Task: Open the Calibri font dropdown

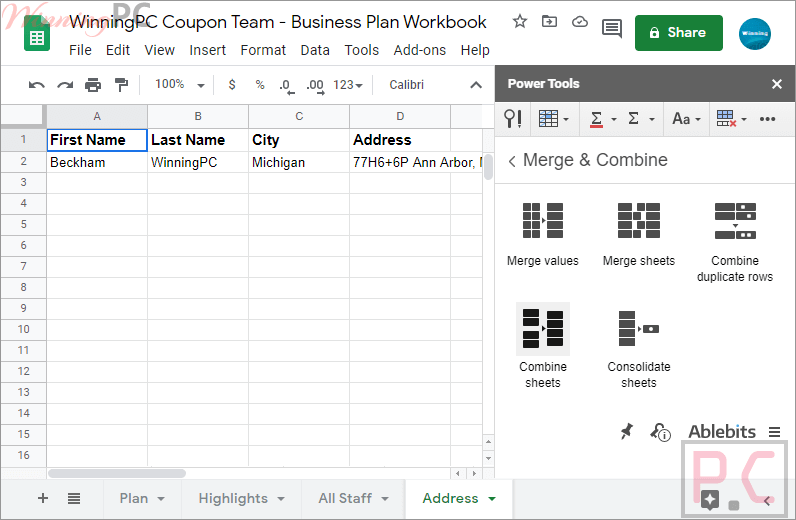Action: click(x=406, y=85)
